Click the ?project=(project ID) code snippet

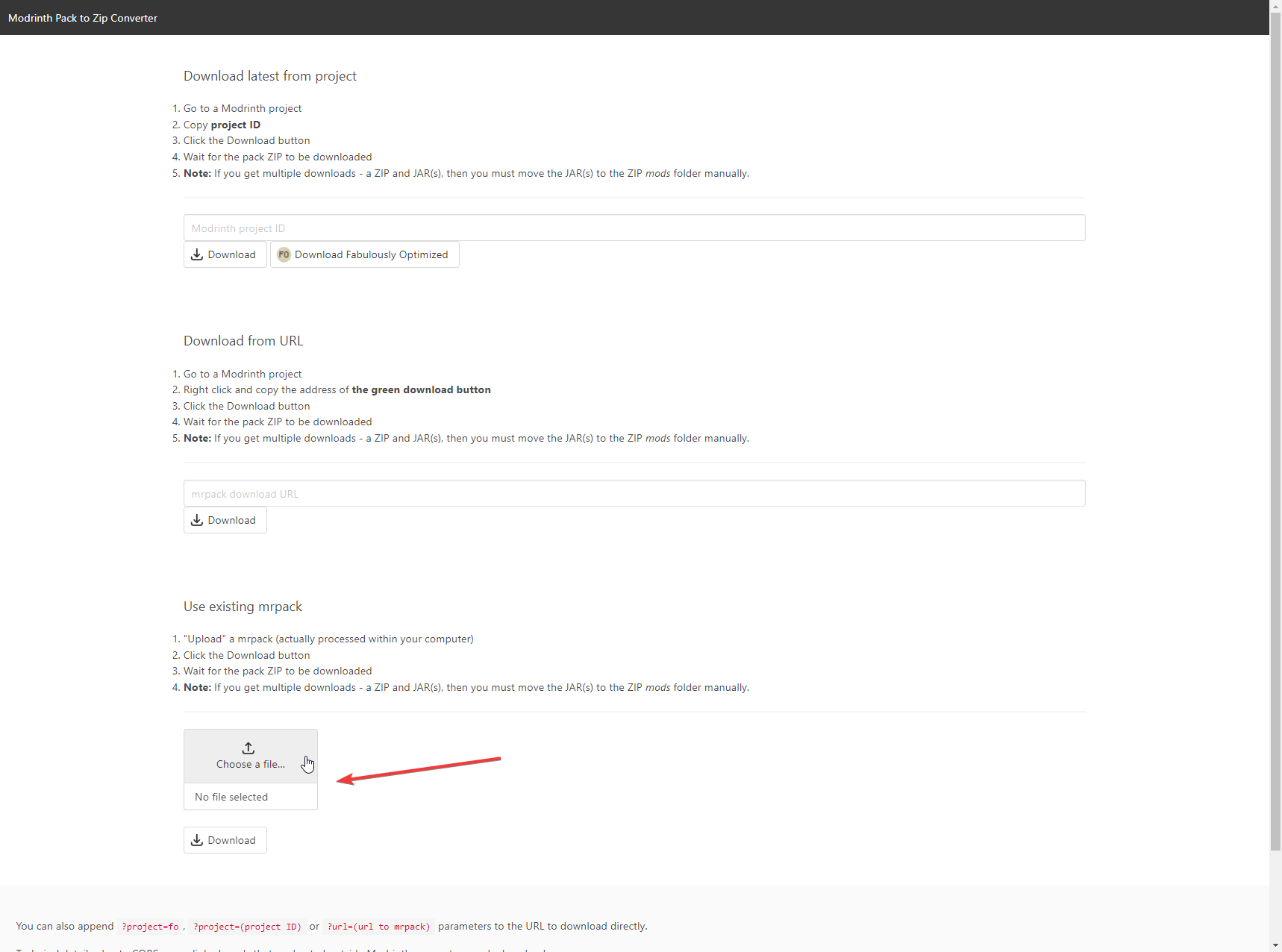pos(247,927)
